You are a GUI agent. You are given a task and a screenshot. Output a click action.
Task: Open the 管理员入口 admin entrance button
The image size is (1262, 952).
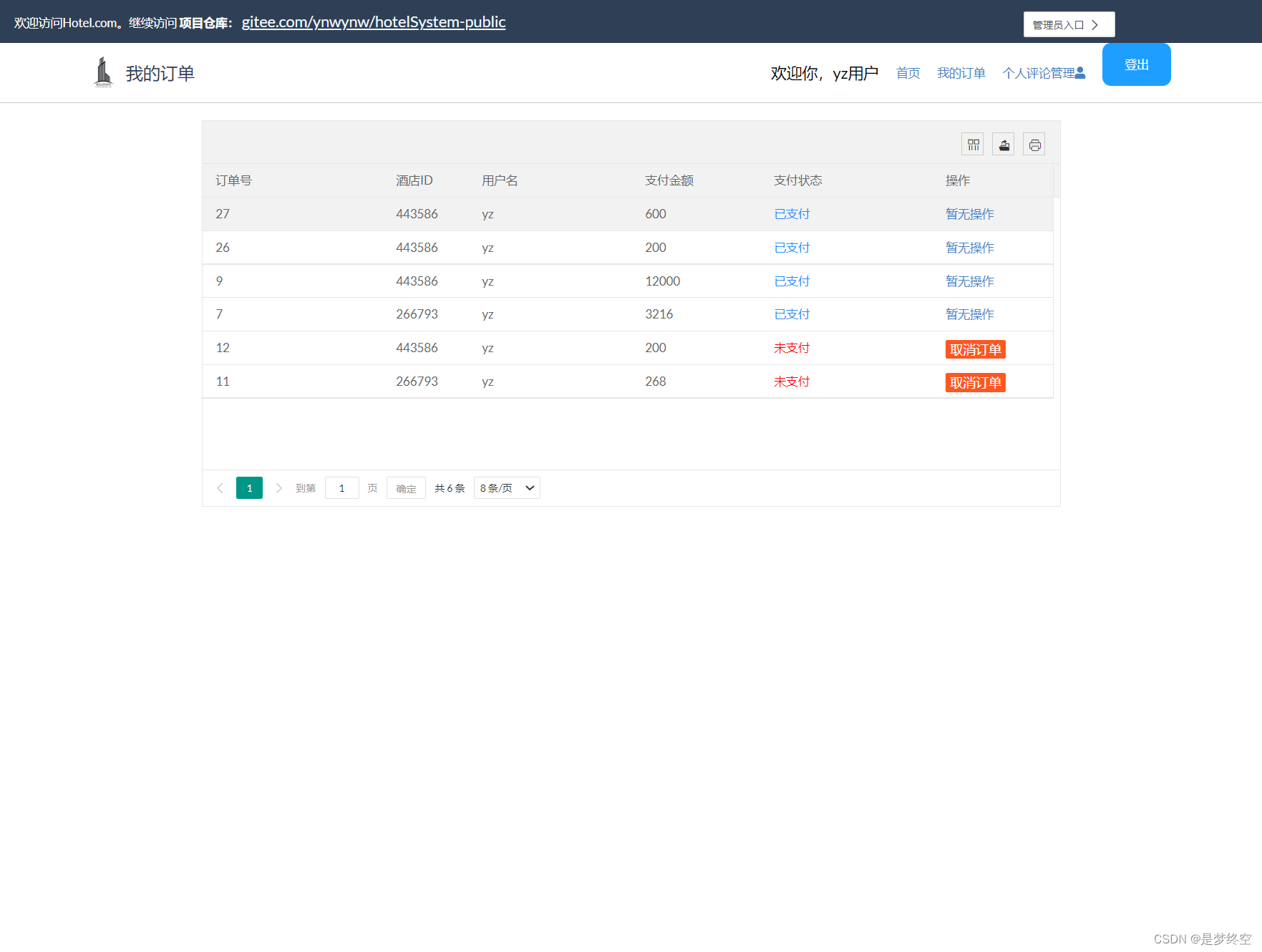coord(1069,24)
